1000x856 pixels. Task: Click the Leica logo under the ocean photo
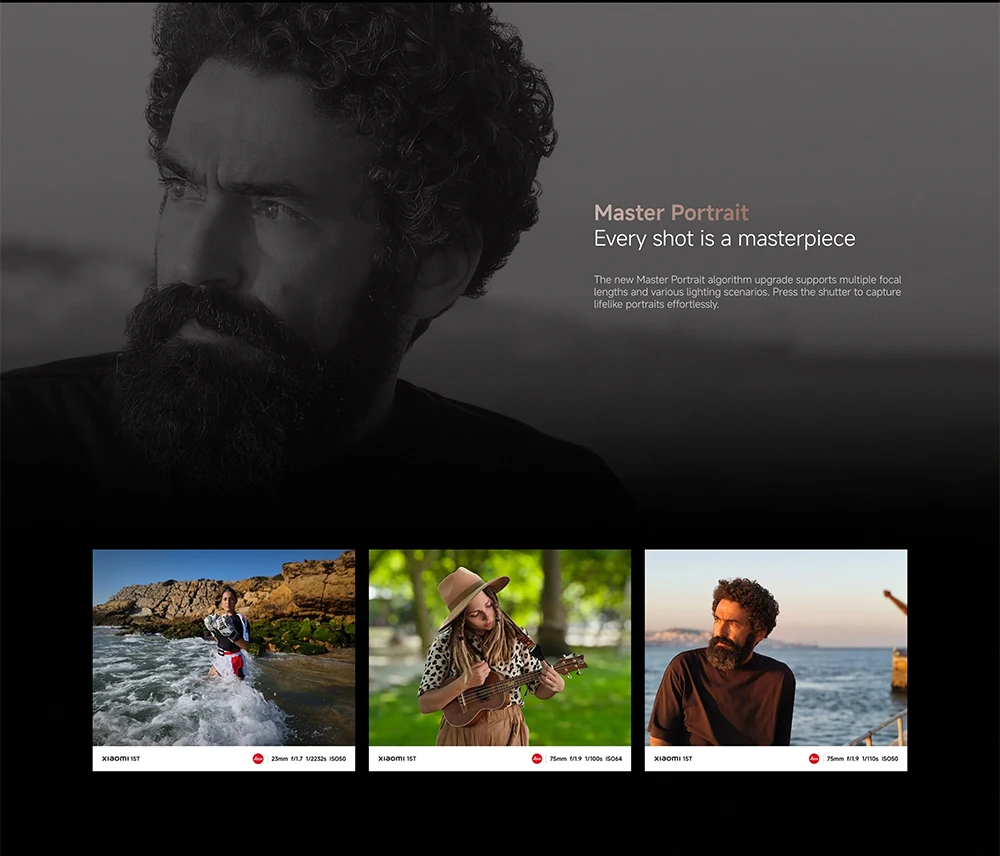coord(258,758)
